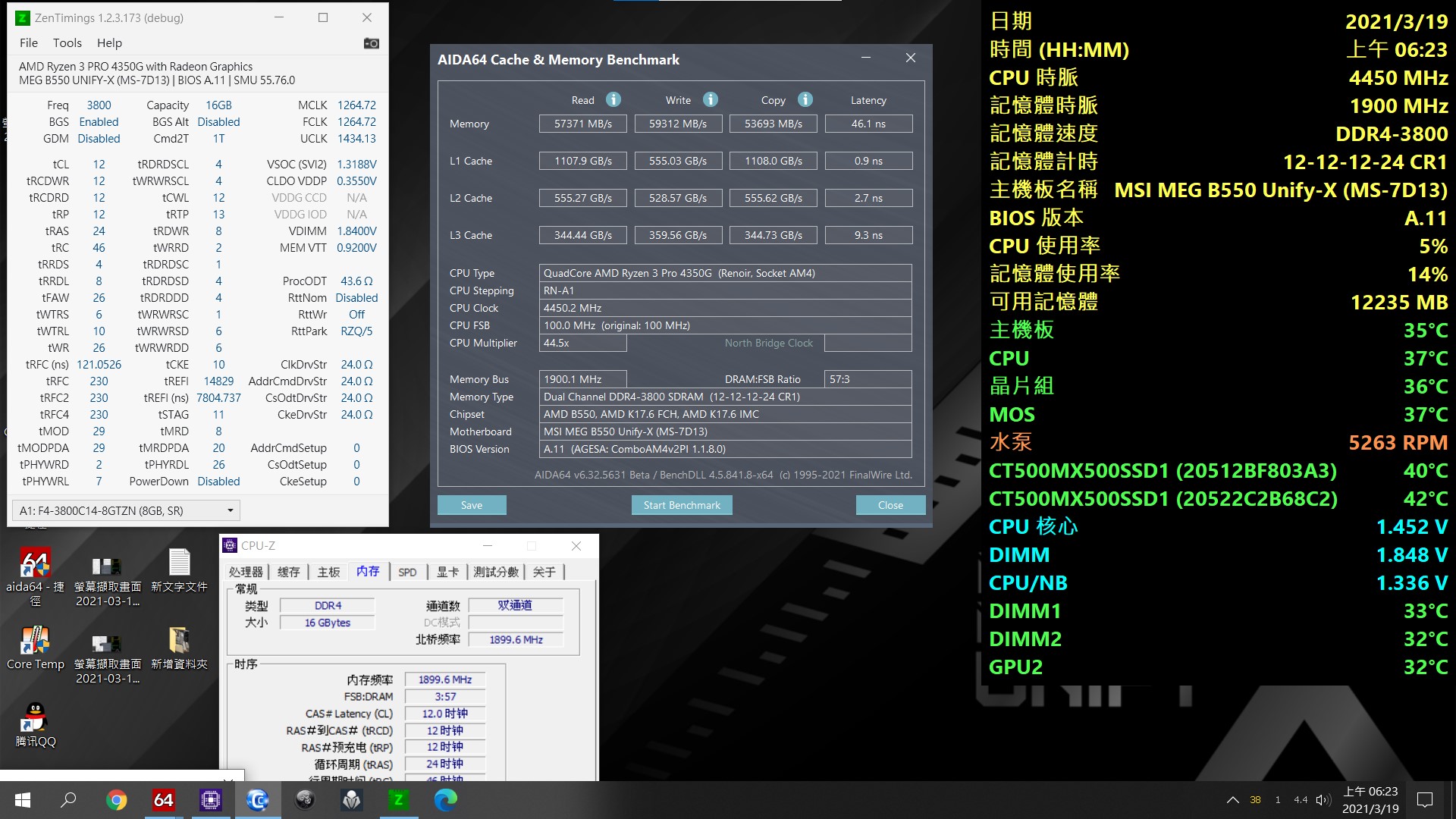
Task: Switch to ZenTimings in the taskbar
Action: coord(399,799)
